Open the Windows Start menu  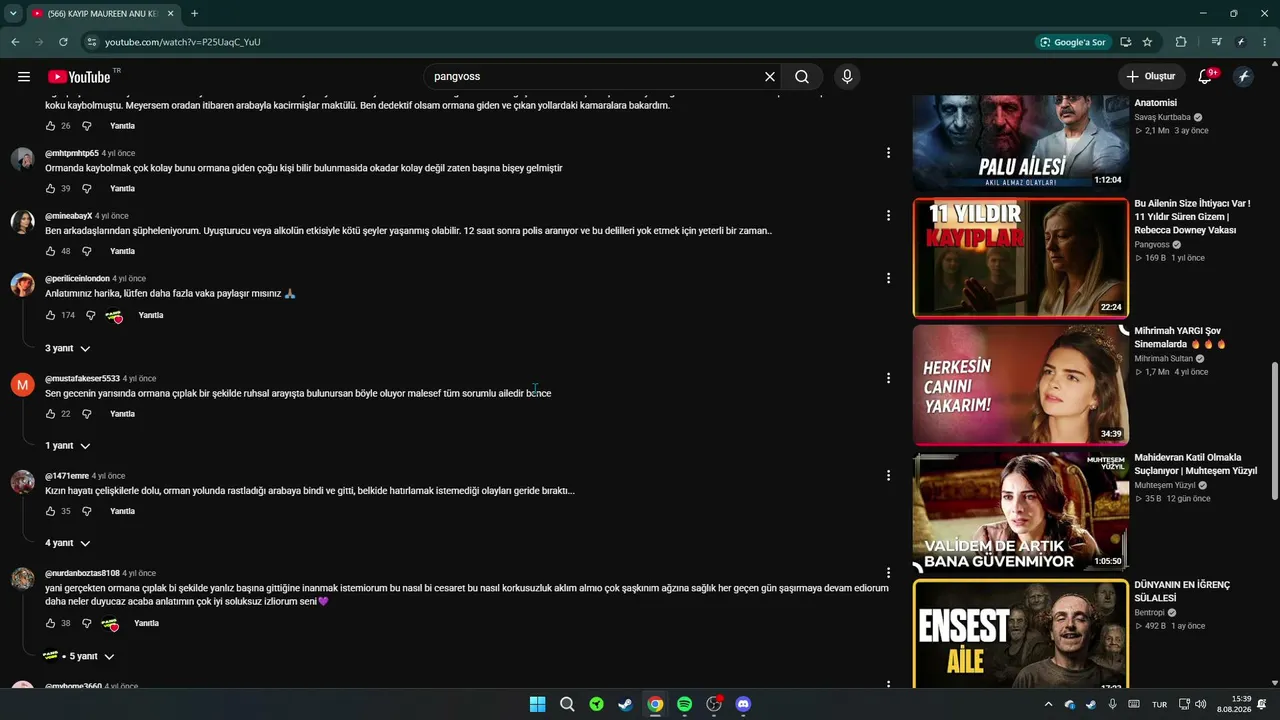(537, 704)
